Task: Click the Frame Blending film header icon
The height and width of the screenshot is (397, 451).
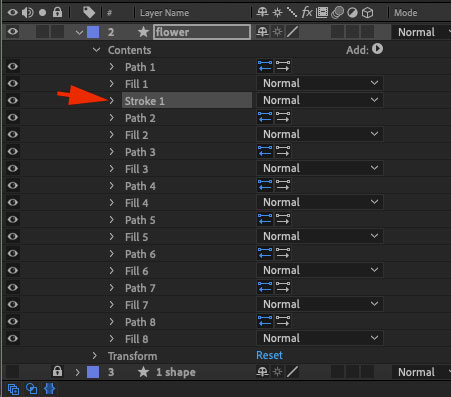Action: click(322, 13)
